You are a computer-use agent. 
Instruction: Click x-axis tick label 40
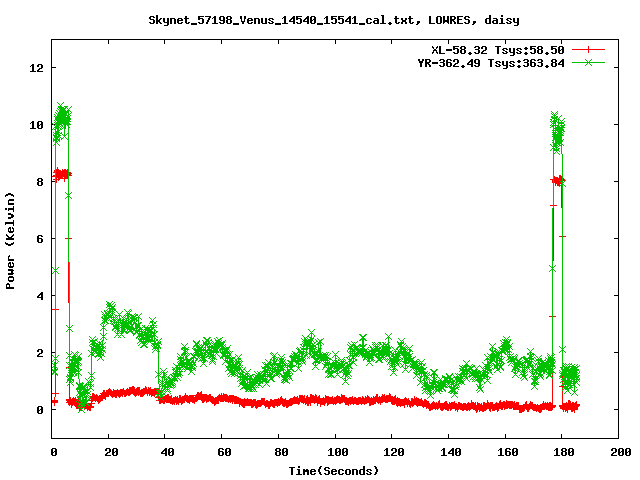point(167,452)
